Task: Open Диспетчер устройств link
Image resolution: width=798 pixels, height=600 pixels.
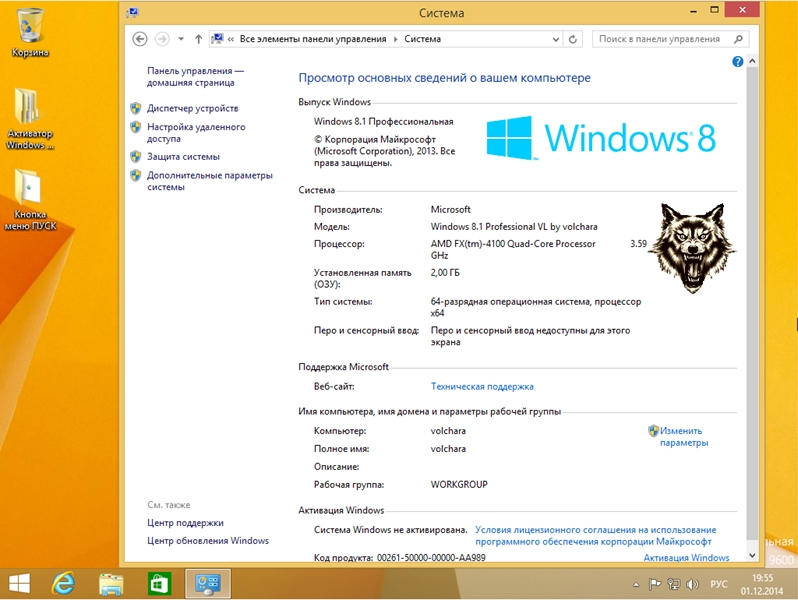Action: point(192,108)
